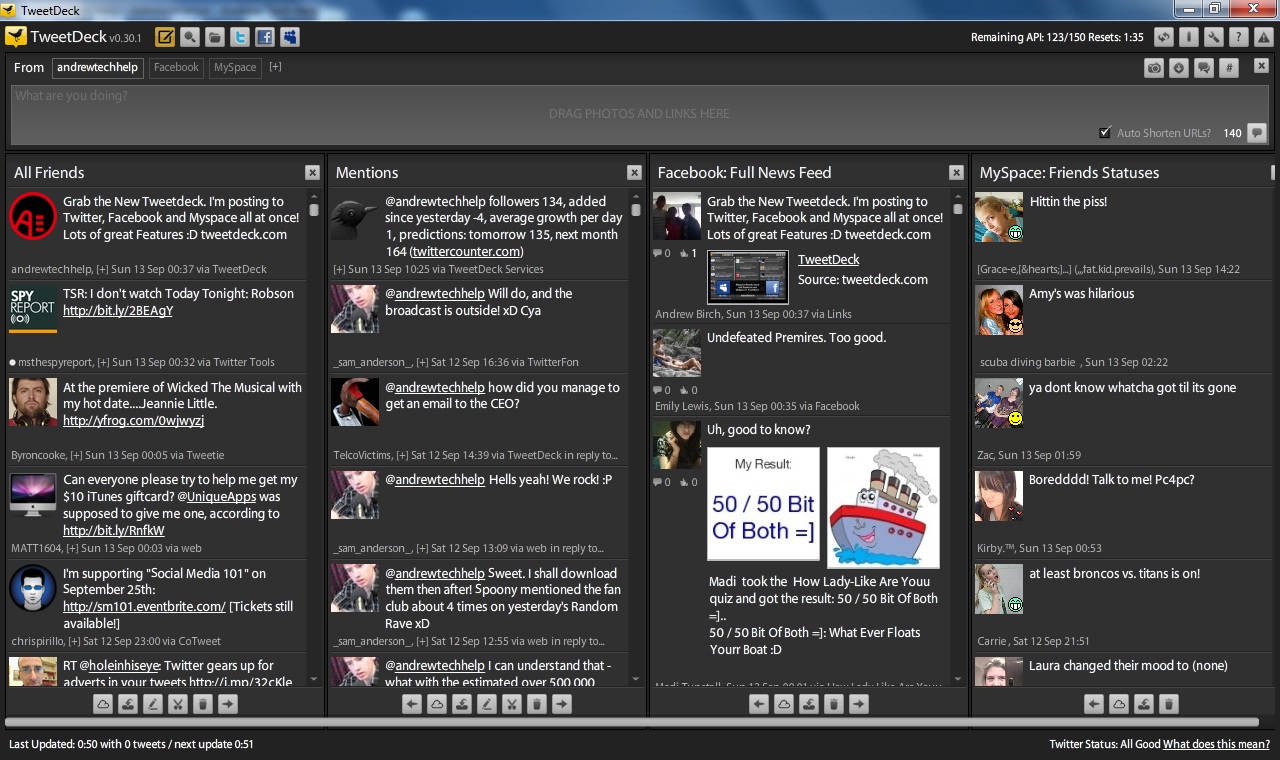Screen dimensions: 1280x760
Task: Click the What are you doing text box
Action: click(640, 114)
